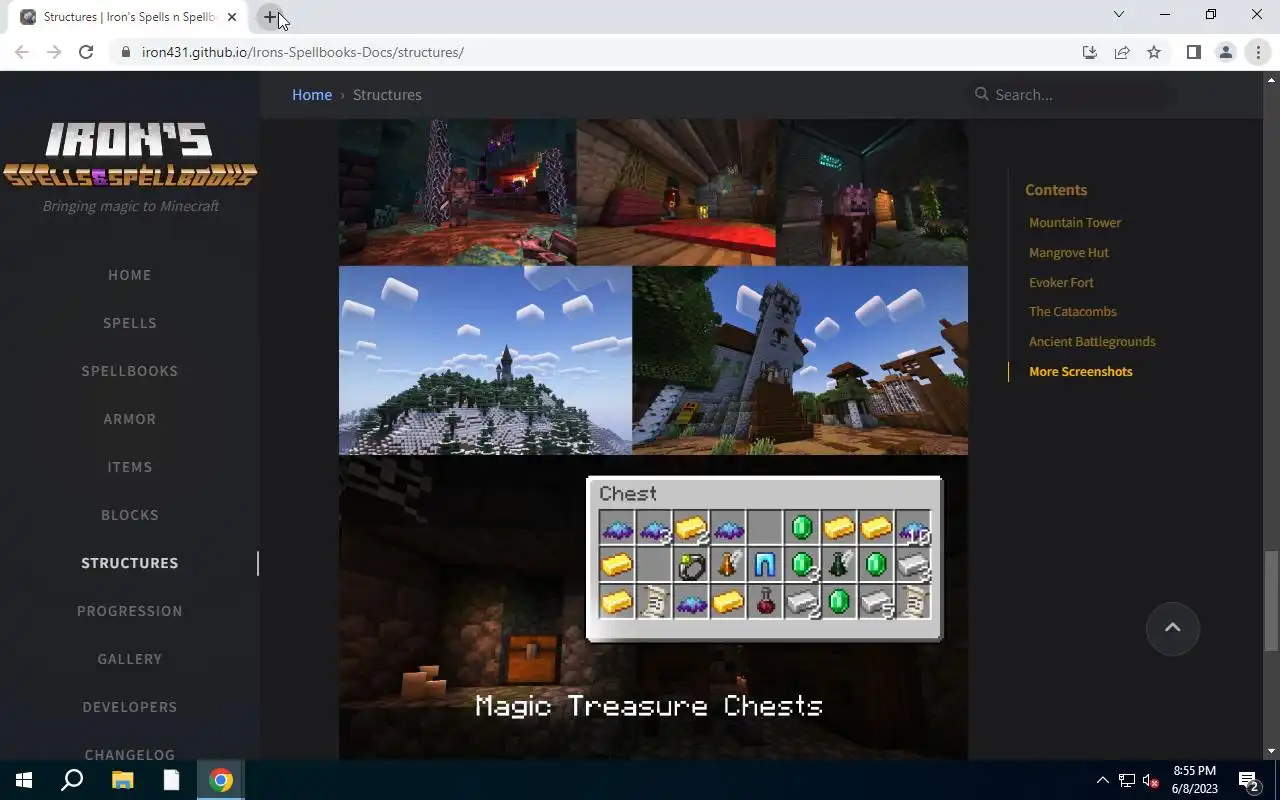Open the notification center icon
This screenshot has width=1280, height=800.
click(1249, 780)
